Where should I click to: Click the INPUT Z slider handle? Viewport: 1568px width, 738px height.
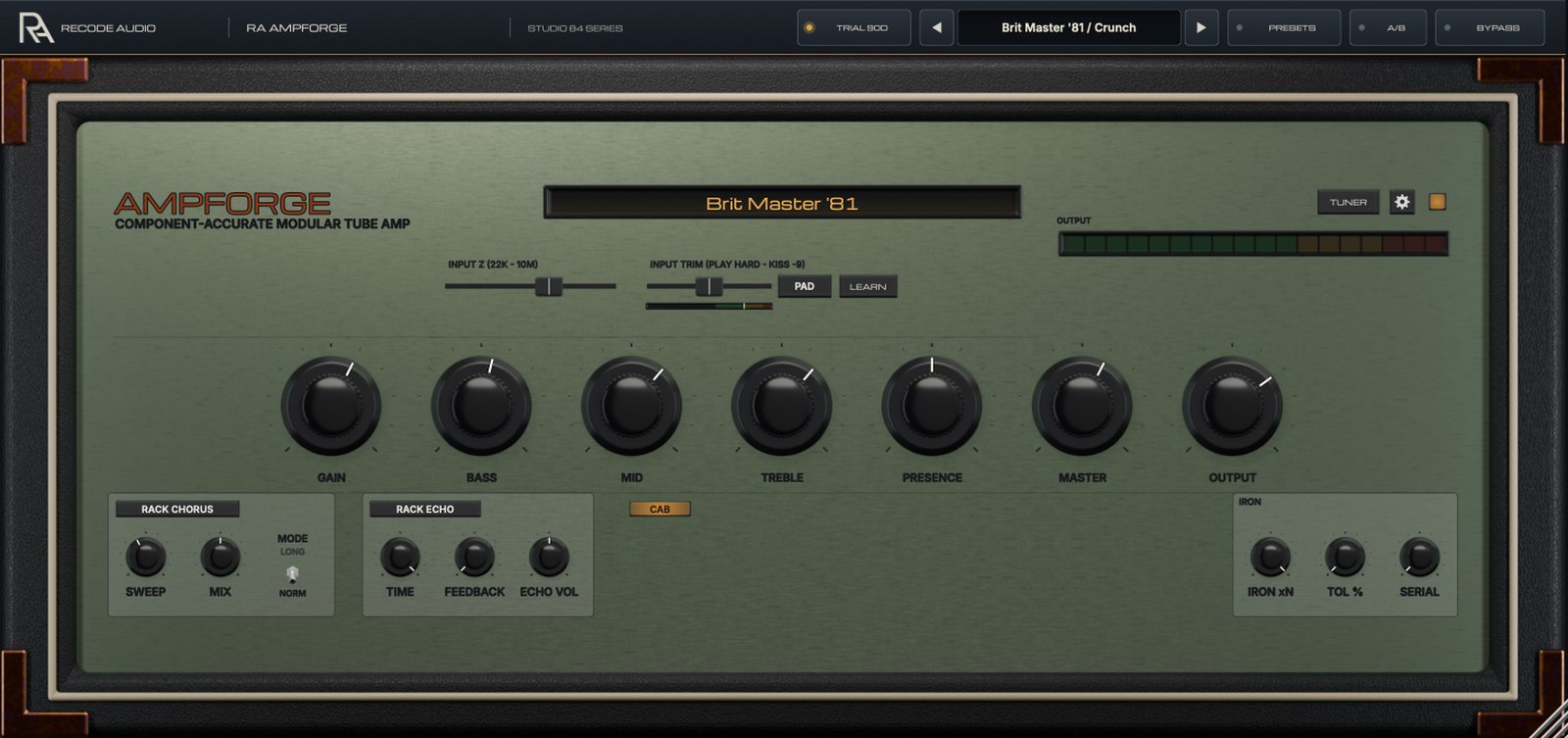point(549,286)
